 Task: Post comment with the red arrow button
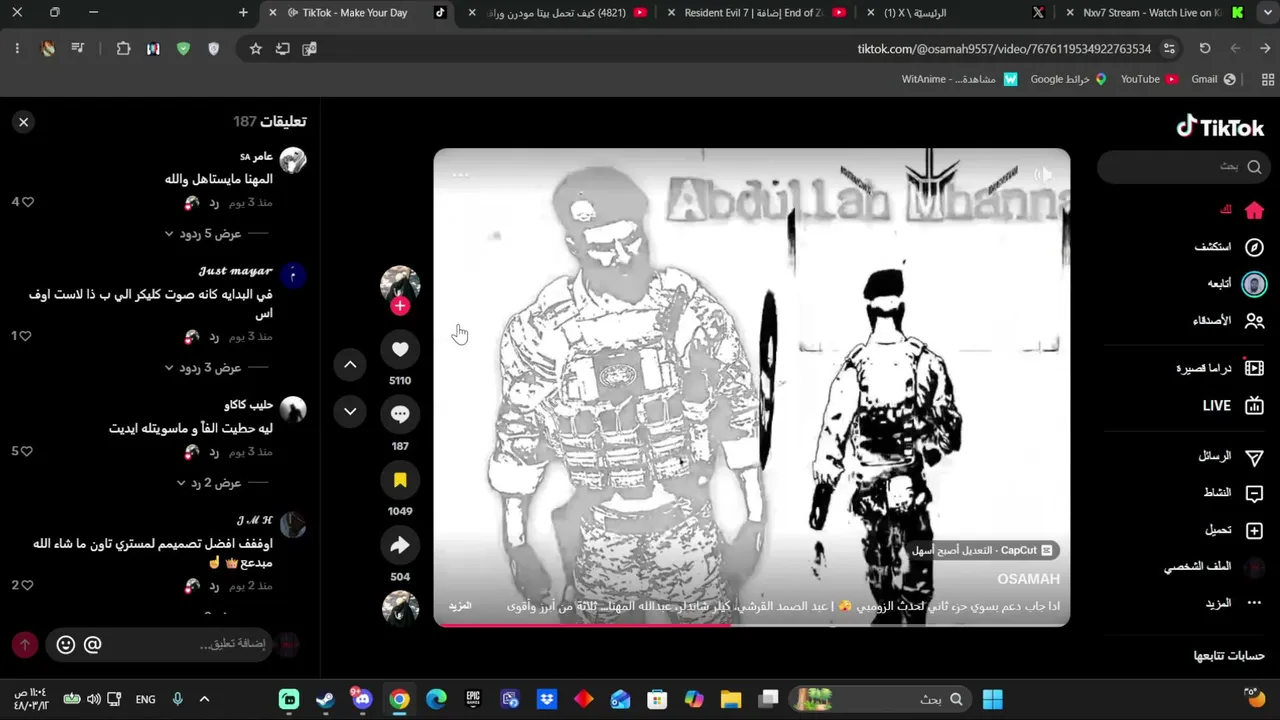click(25, 645)
